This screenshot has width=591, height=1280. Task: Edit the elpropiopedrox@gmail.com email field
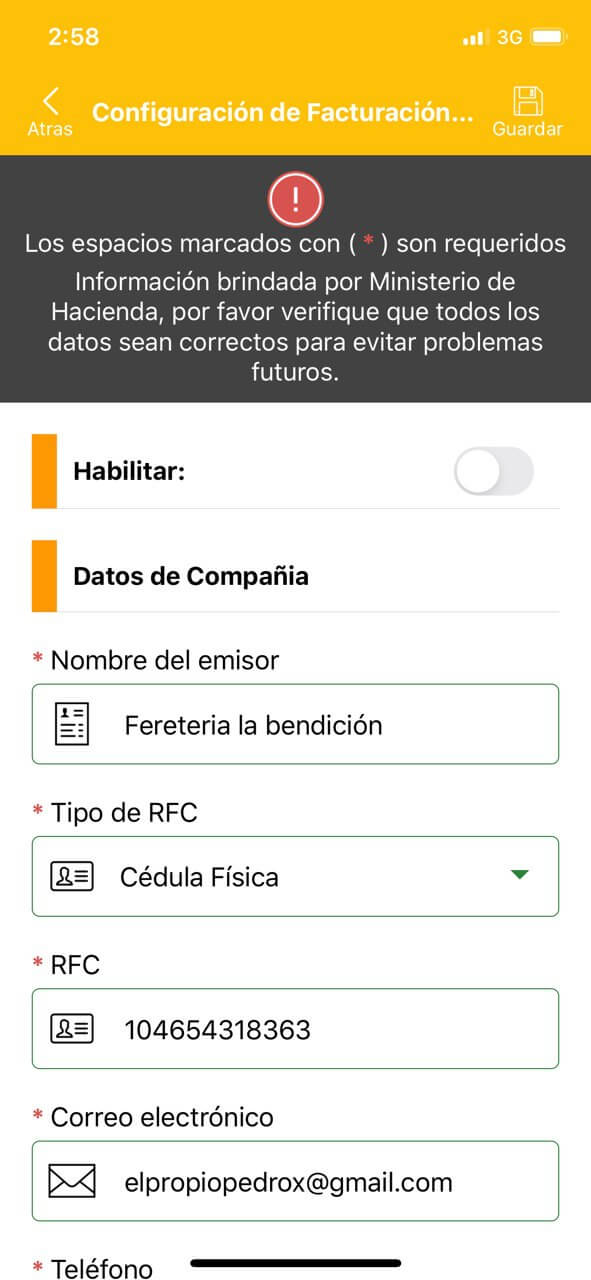pos(295,1181)
